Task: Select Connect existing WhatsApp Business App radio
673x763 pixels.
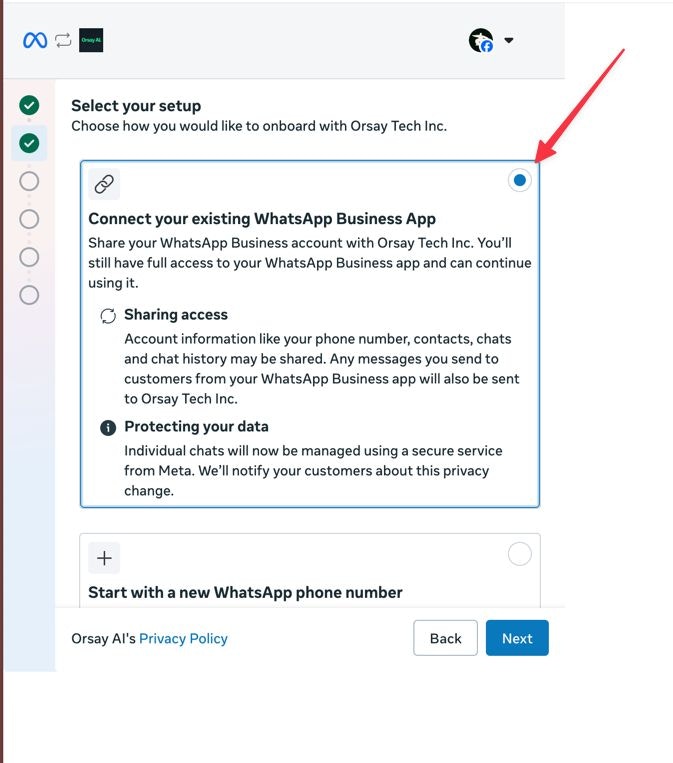Action: click(520, 180)
